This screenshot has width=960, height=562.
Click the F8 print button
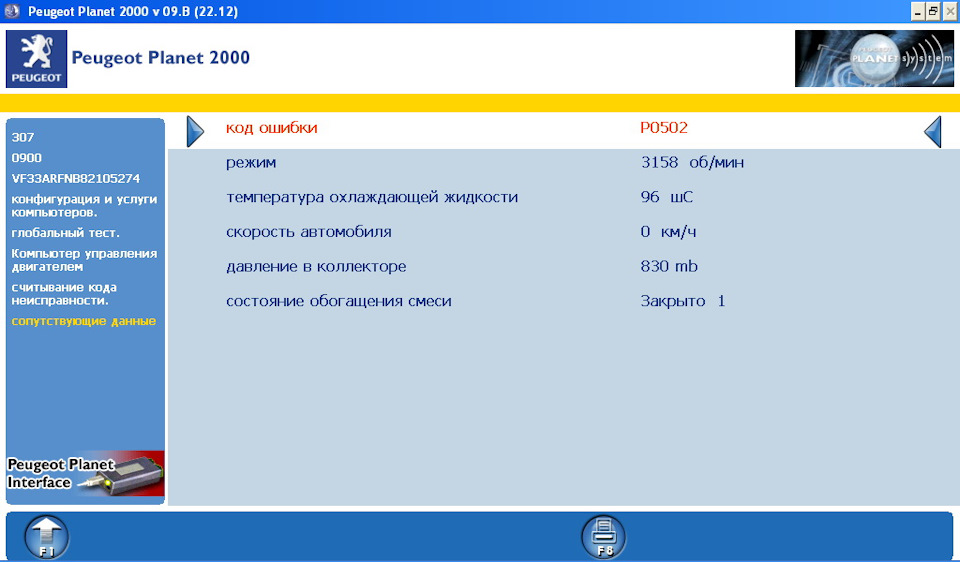[604, 537]
